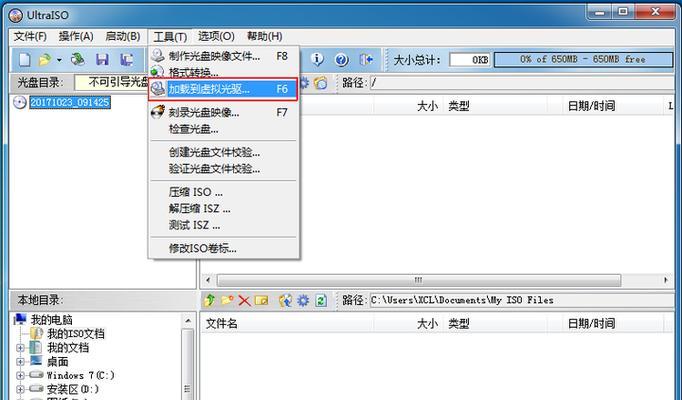Image resolution: width=682 pixels, height=400 pixels.
Task: Click the upper 路径 field showing /
Action: (524, 83)
